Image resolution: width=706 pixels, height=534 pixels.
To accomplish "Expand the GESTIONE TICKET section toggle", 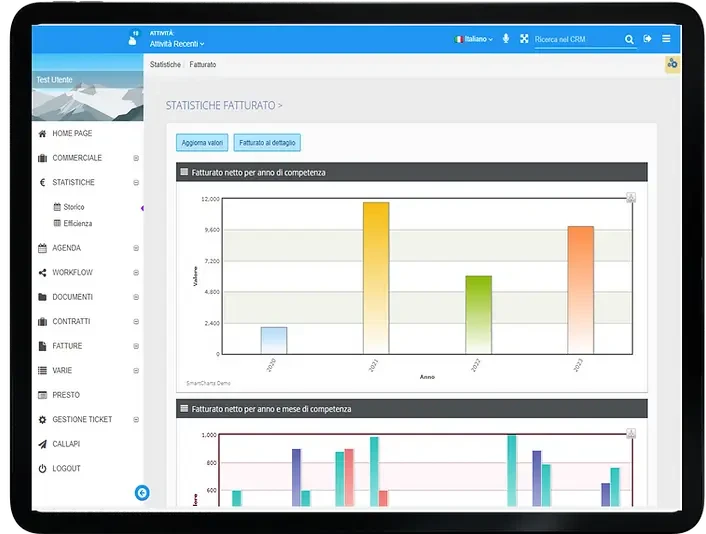I will pyautogui.click(x=136, y=420).
